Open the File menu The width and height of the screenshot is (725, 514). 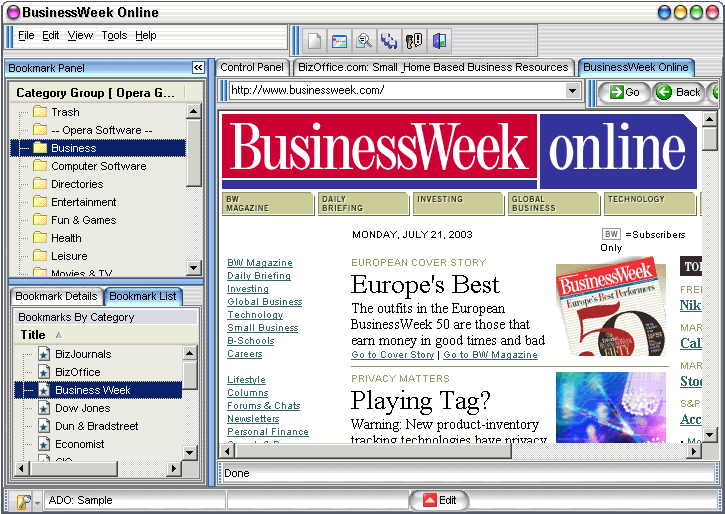[26, 35]
